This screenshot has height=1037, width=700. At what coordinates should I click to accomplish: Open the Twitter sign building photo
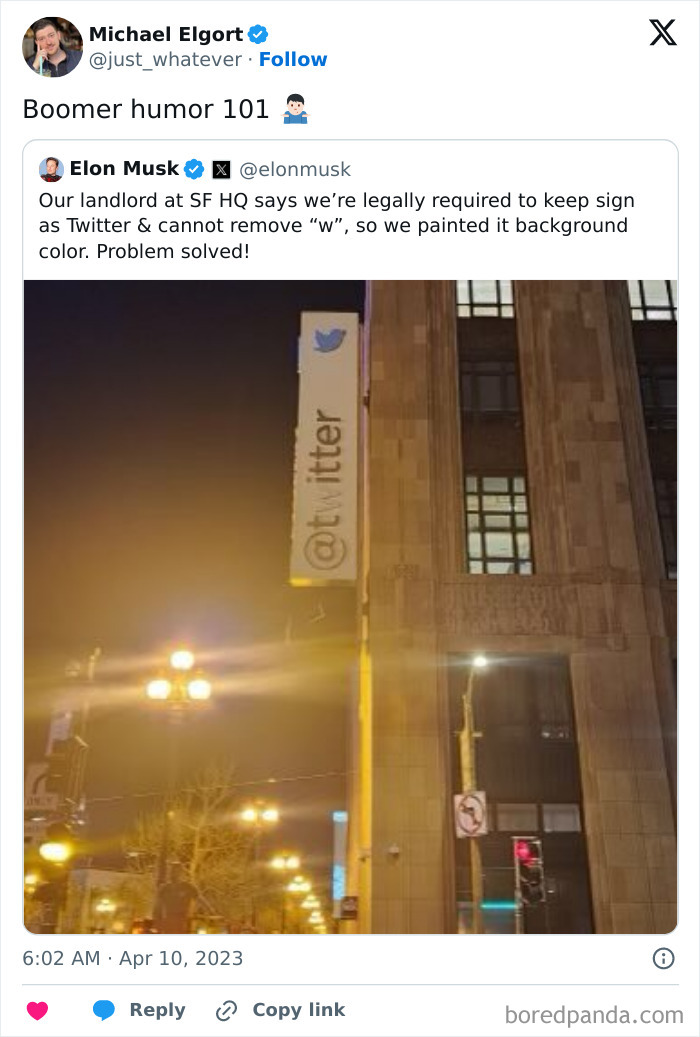[x=351, y=606]
